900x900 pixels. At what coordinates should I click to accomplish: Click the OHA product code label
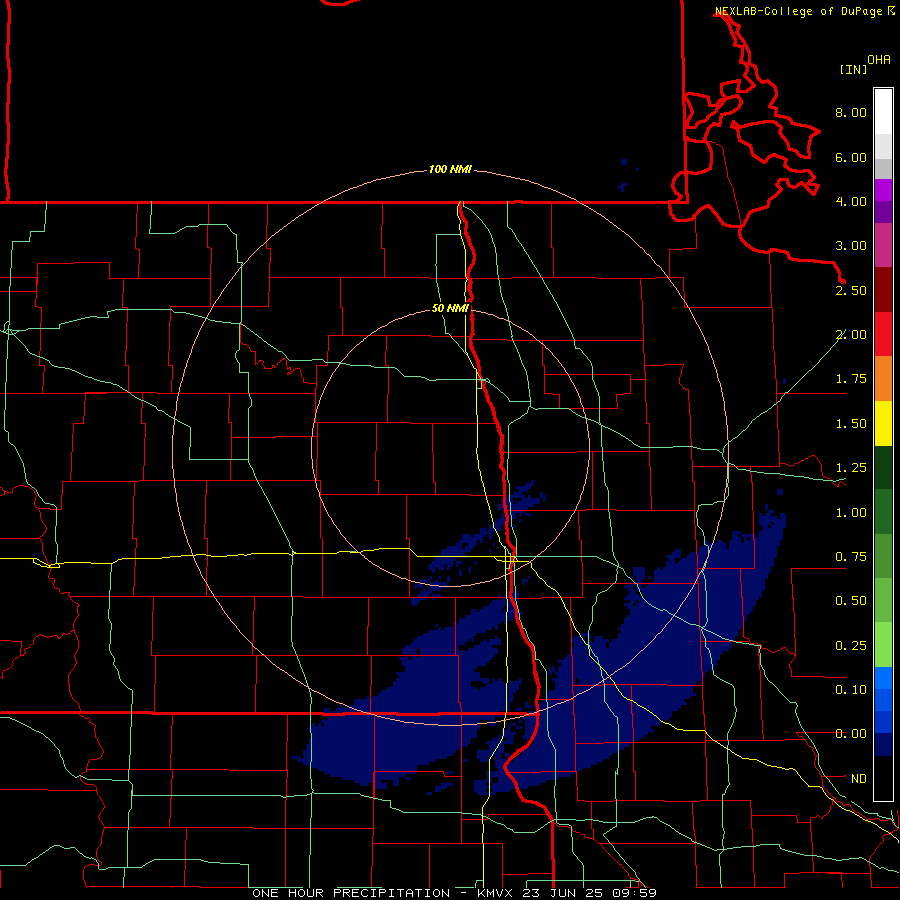[x=879, y=60]
